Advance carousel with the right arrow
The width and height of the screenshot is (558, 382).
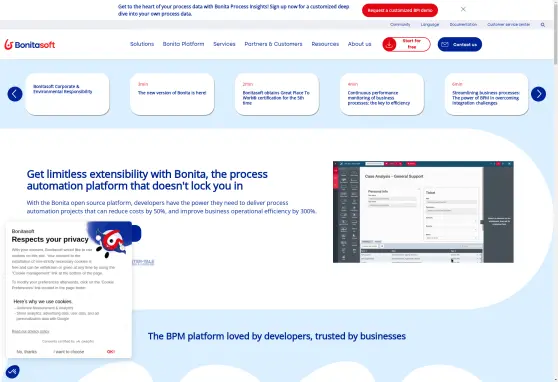point(538,94)
